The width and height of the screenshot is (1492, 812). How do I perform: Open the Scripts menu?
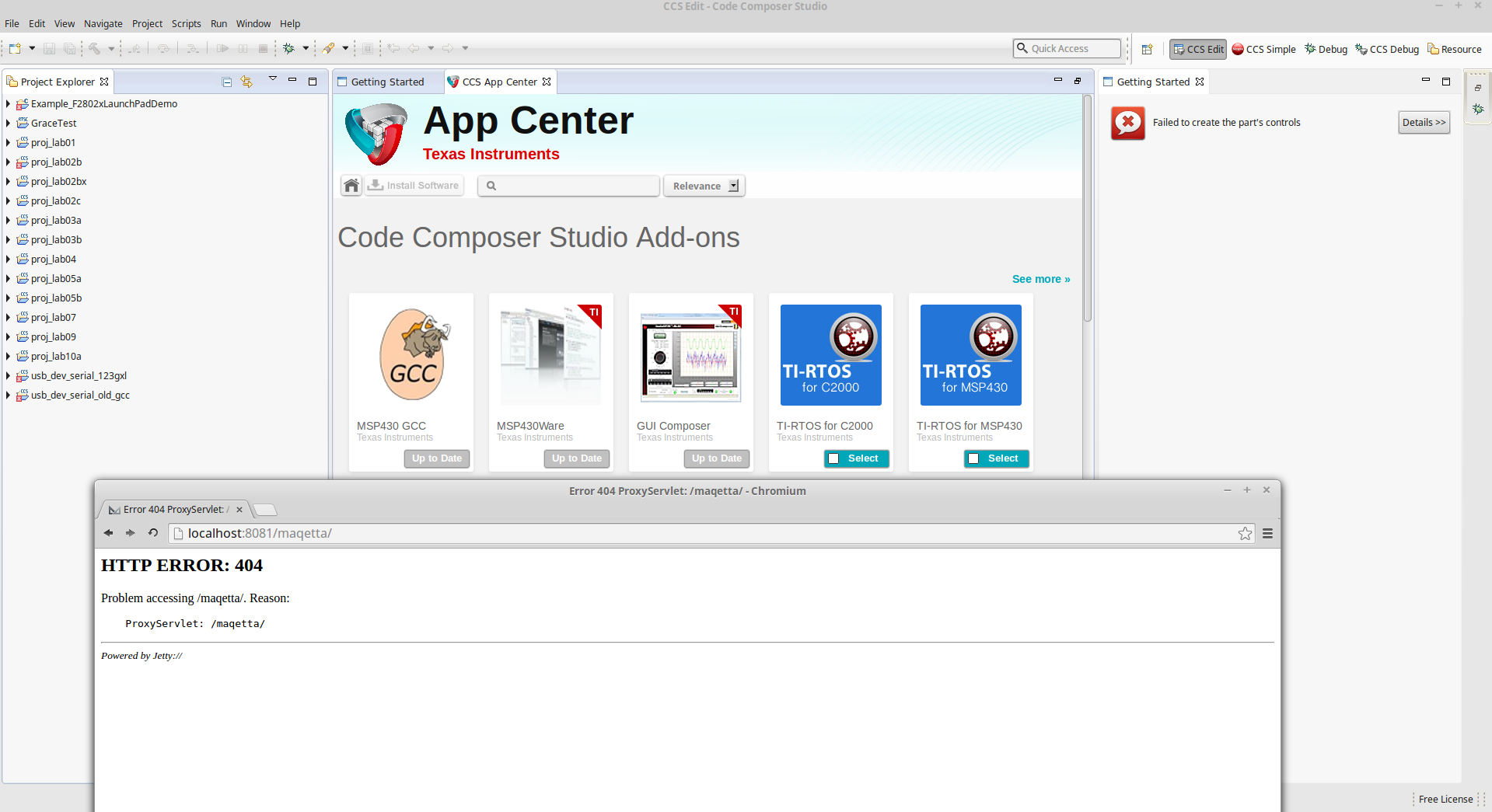[x=186, y=23]
